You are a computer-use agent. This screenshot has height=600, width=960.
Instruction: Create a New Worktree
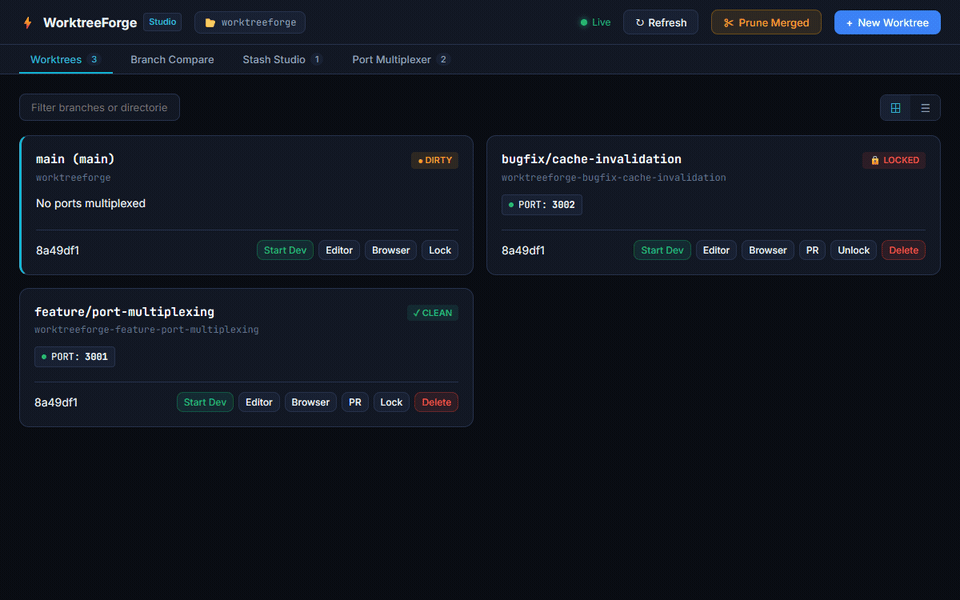click(x=887, y=23)
